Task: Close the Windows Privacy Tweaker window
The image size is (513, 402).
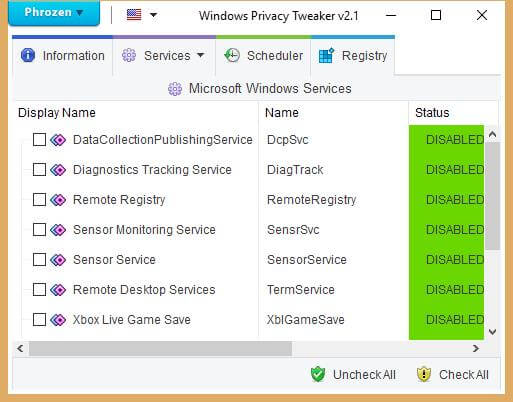Action: point(482,15)
